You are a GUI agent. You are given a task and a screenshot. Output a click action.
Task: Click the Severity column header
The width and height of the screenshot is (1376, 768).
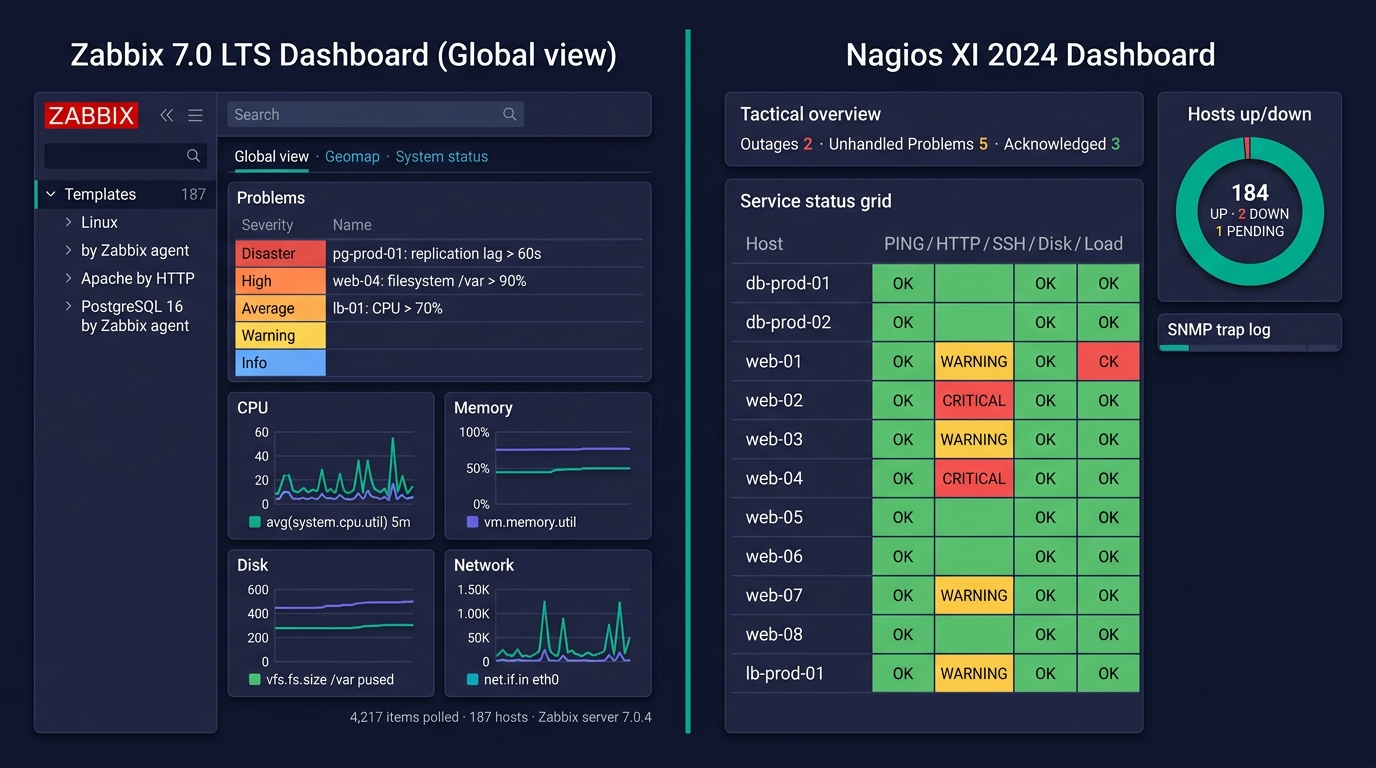point(267,225)
